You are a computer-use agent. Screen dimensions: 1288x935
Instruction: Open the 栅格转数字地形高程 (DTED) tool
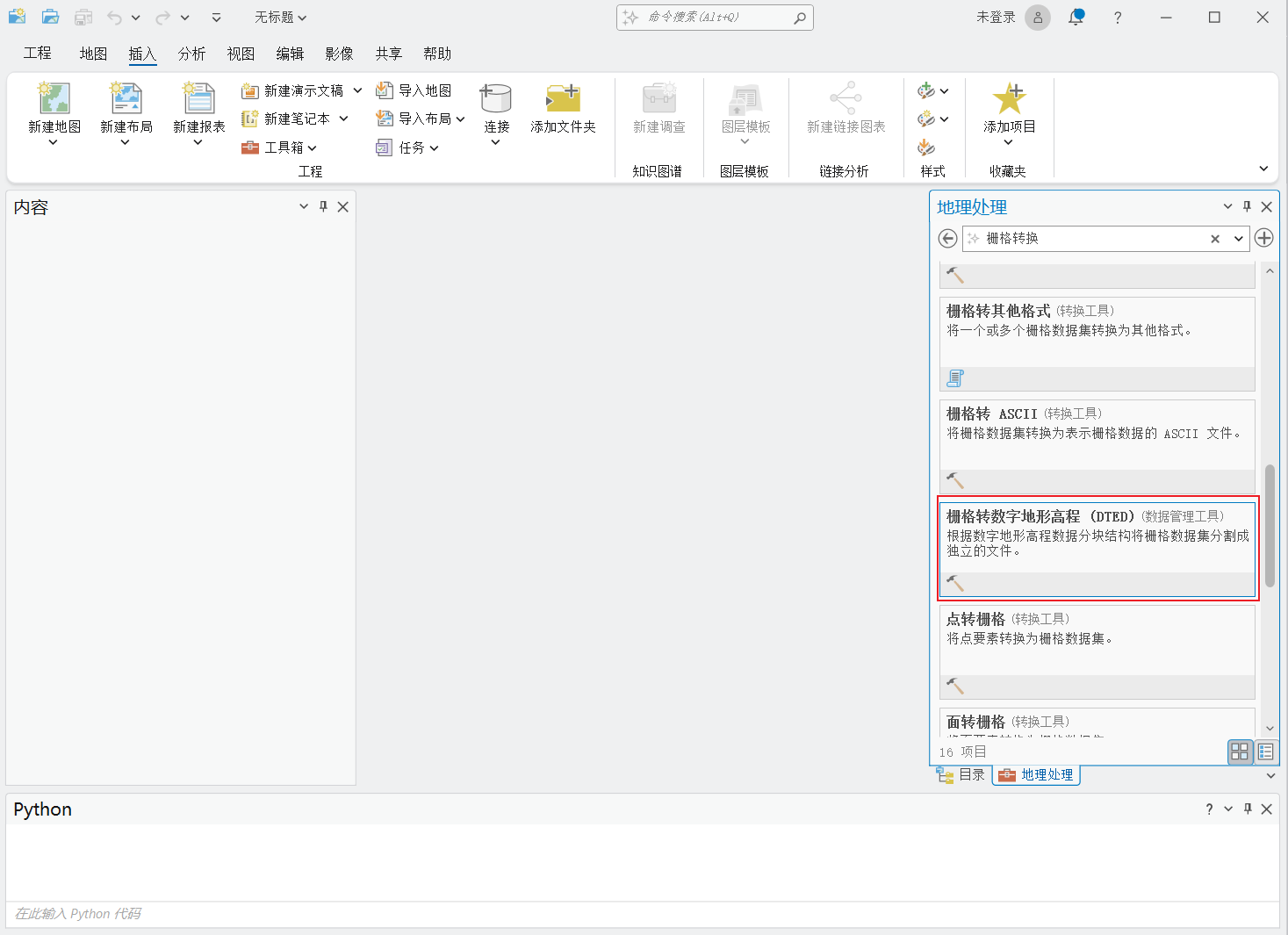pos(1097,549)
